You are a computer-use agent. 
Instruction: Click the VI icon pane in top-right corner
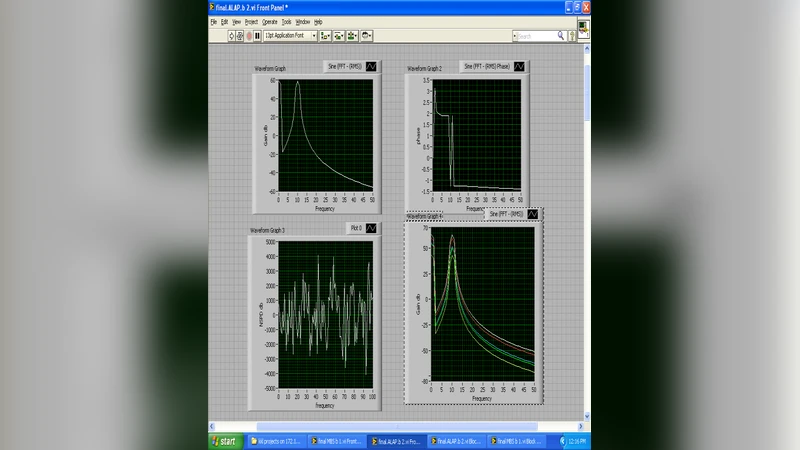click(x=583, y=29)
